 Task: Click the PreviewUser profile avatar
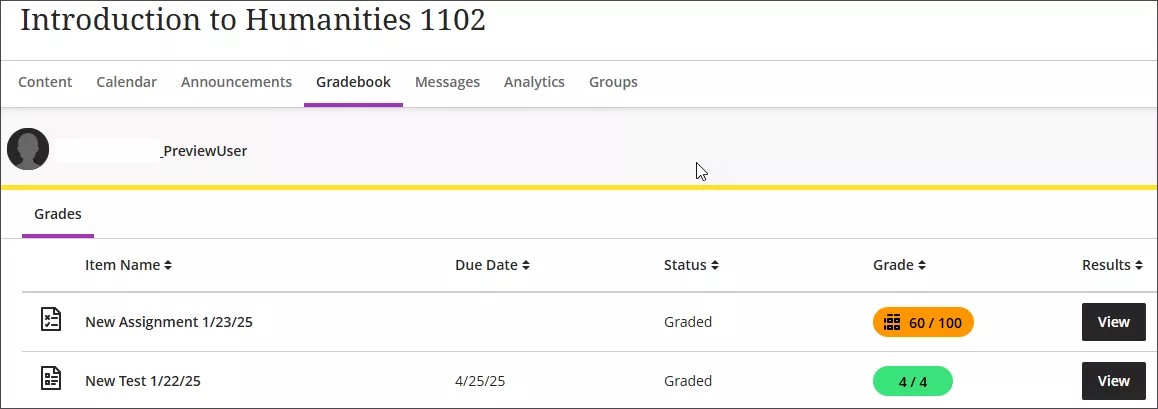point(28,149)
